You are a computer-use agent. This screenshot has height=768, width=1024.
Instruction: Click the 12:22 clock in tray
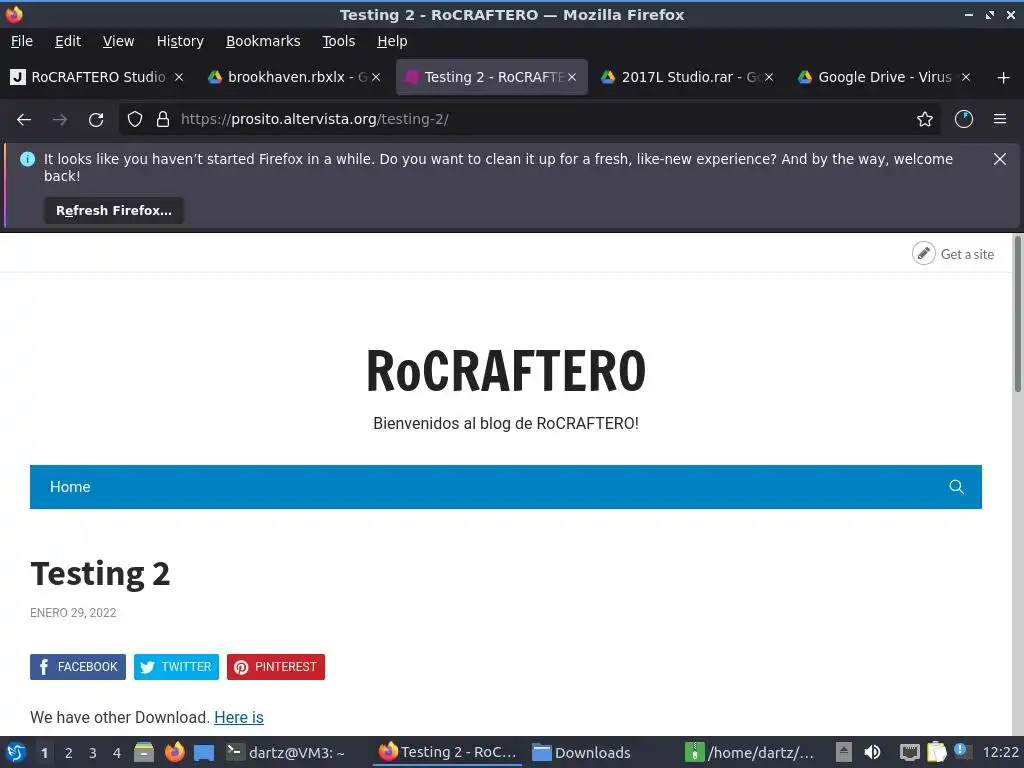(x=1000, y=752)
